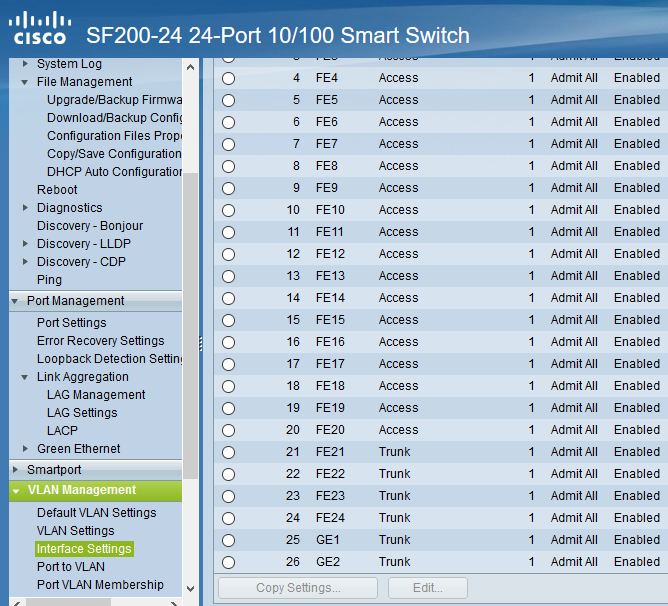Screen dimensions: 668x606
Task: Click Trunk mode cell for FE22
Action: coord(394,474)
